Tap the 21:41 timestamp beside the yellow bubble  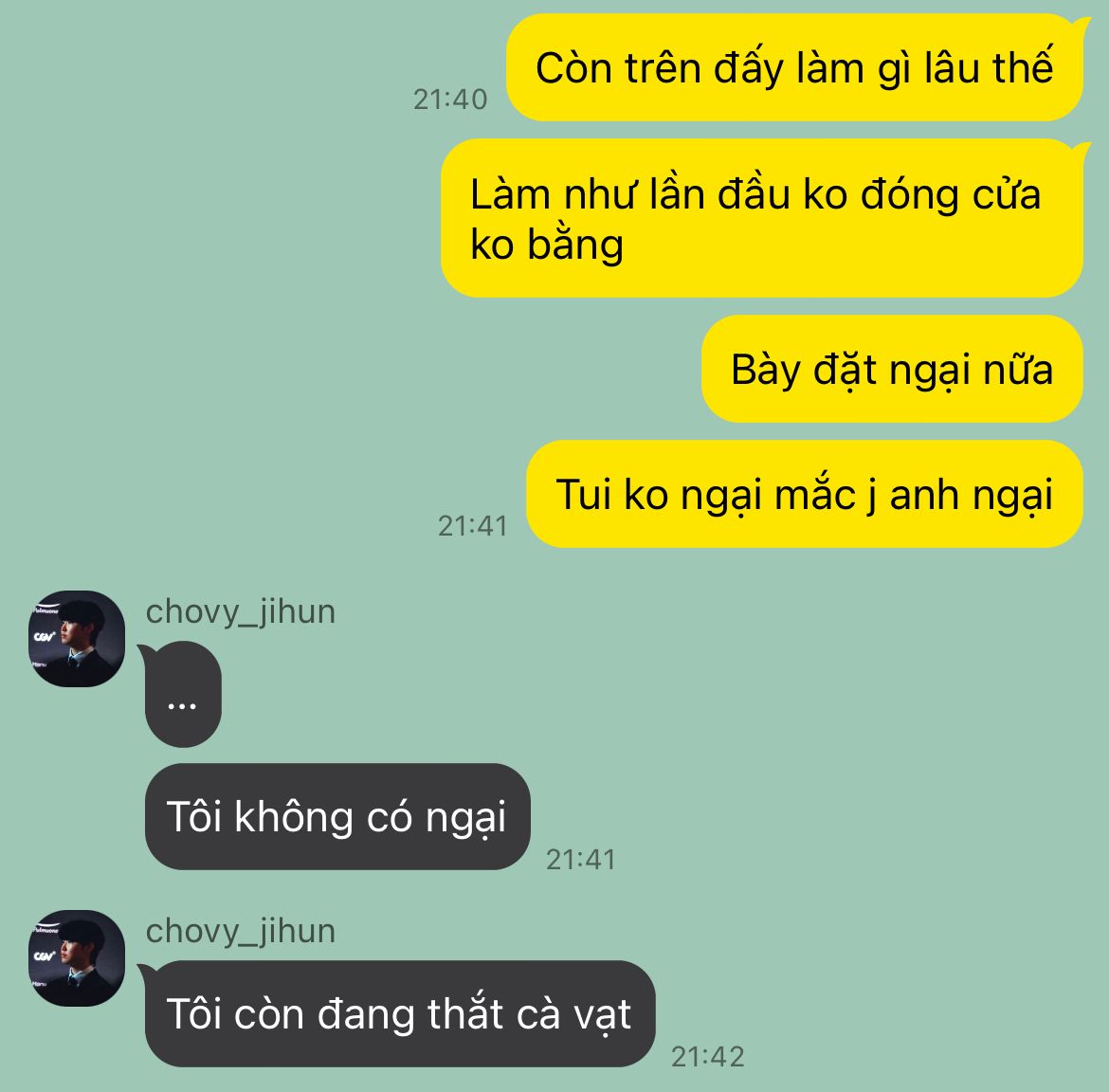pyautogui.click(x=472, y=526)
